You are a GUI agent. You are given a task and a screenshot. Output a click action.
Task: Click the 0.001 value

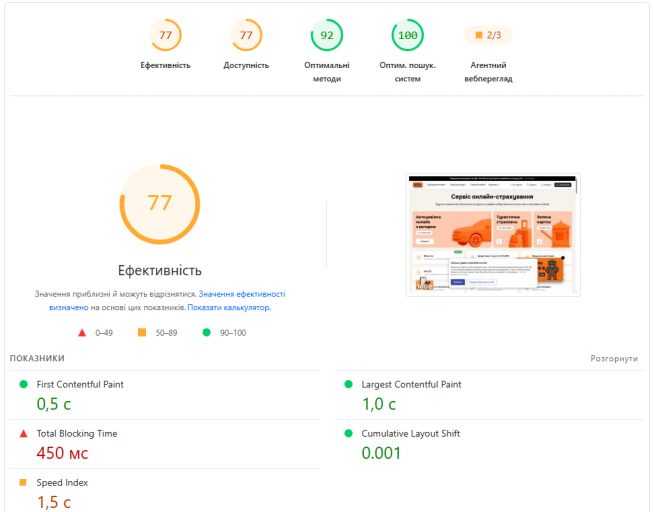[x=381, y=453]
